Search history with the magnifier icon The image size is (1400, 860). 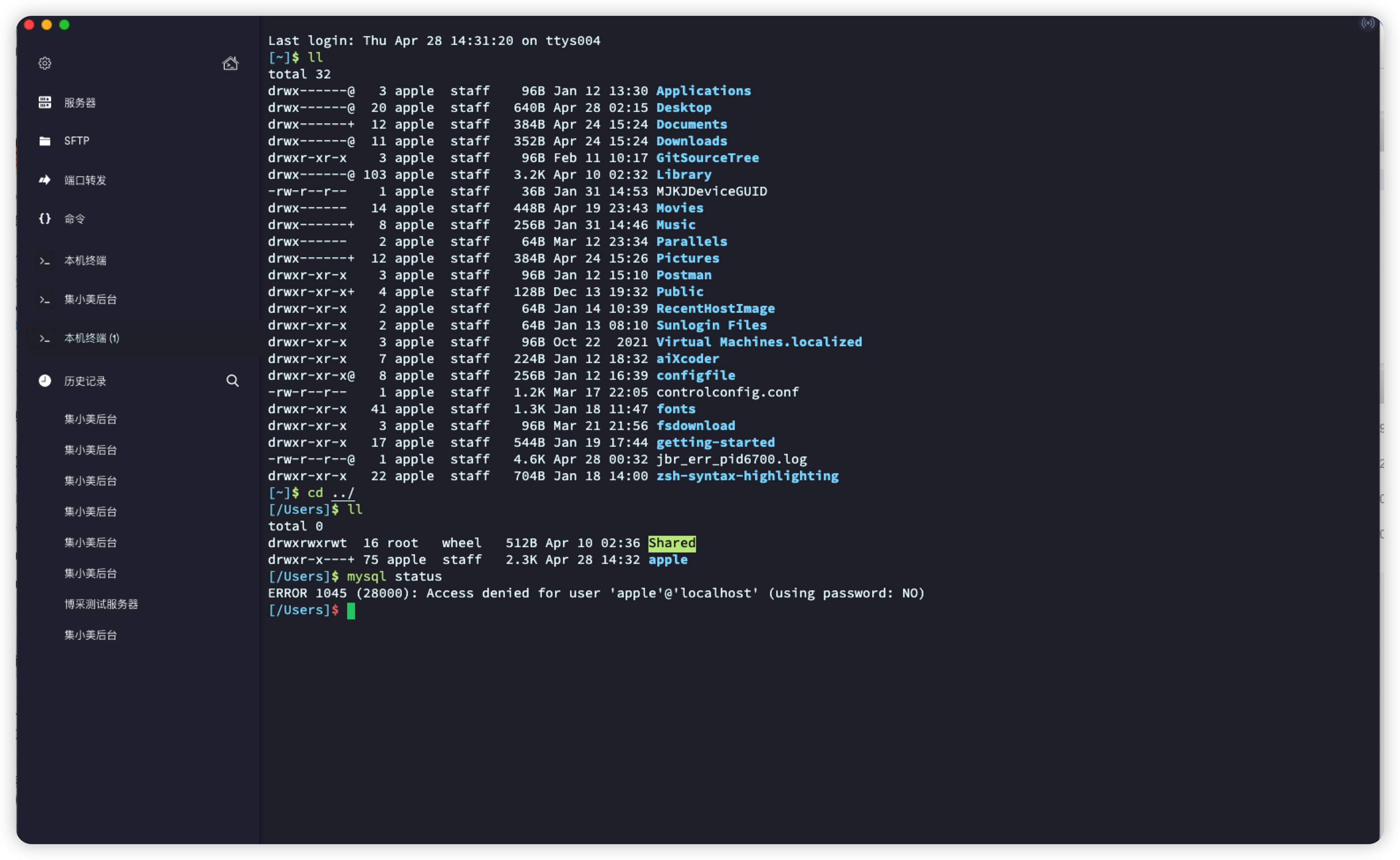pos(233,381)
